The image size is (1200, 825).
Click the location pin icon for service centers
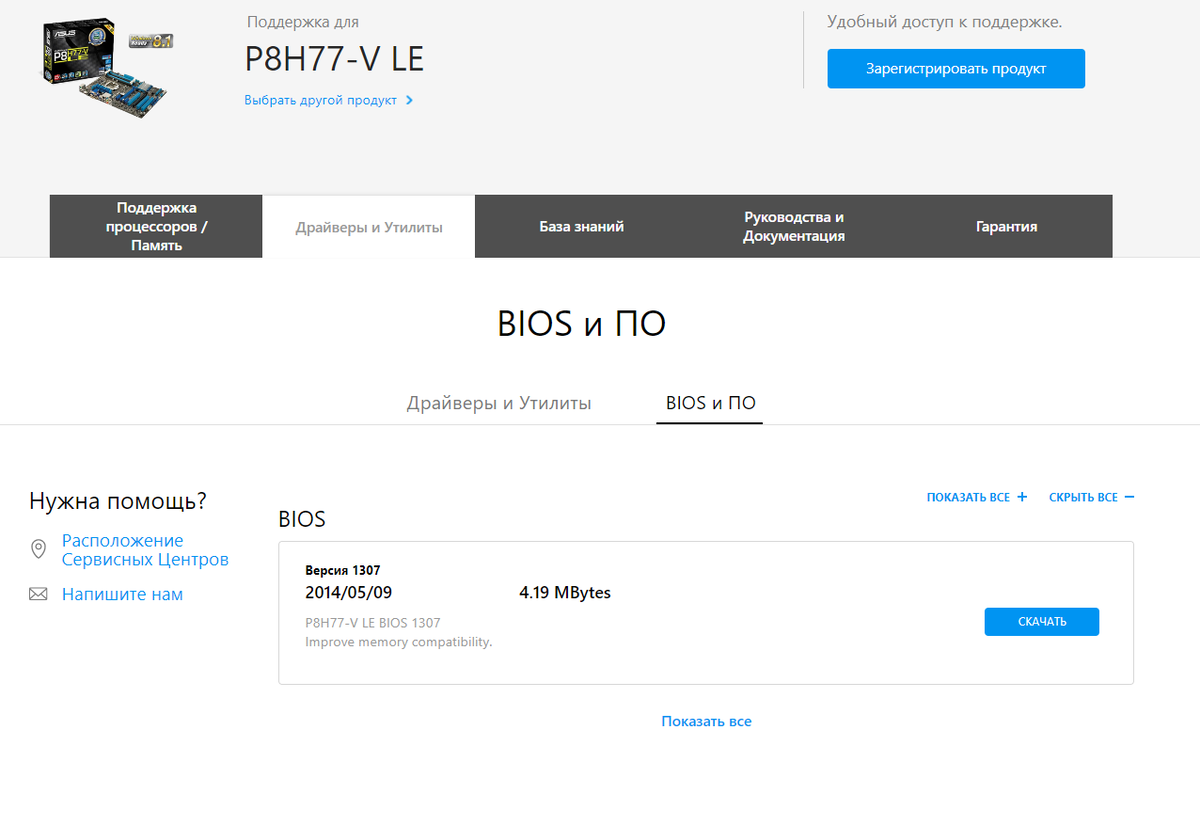click(38, 549)
